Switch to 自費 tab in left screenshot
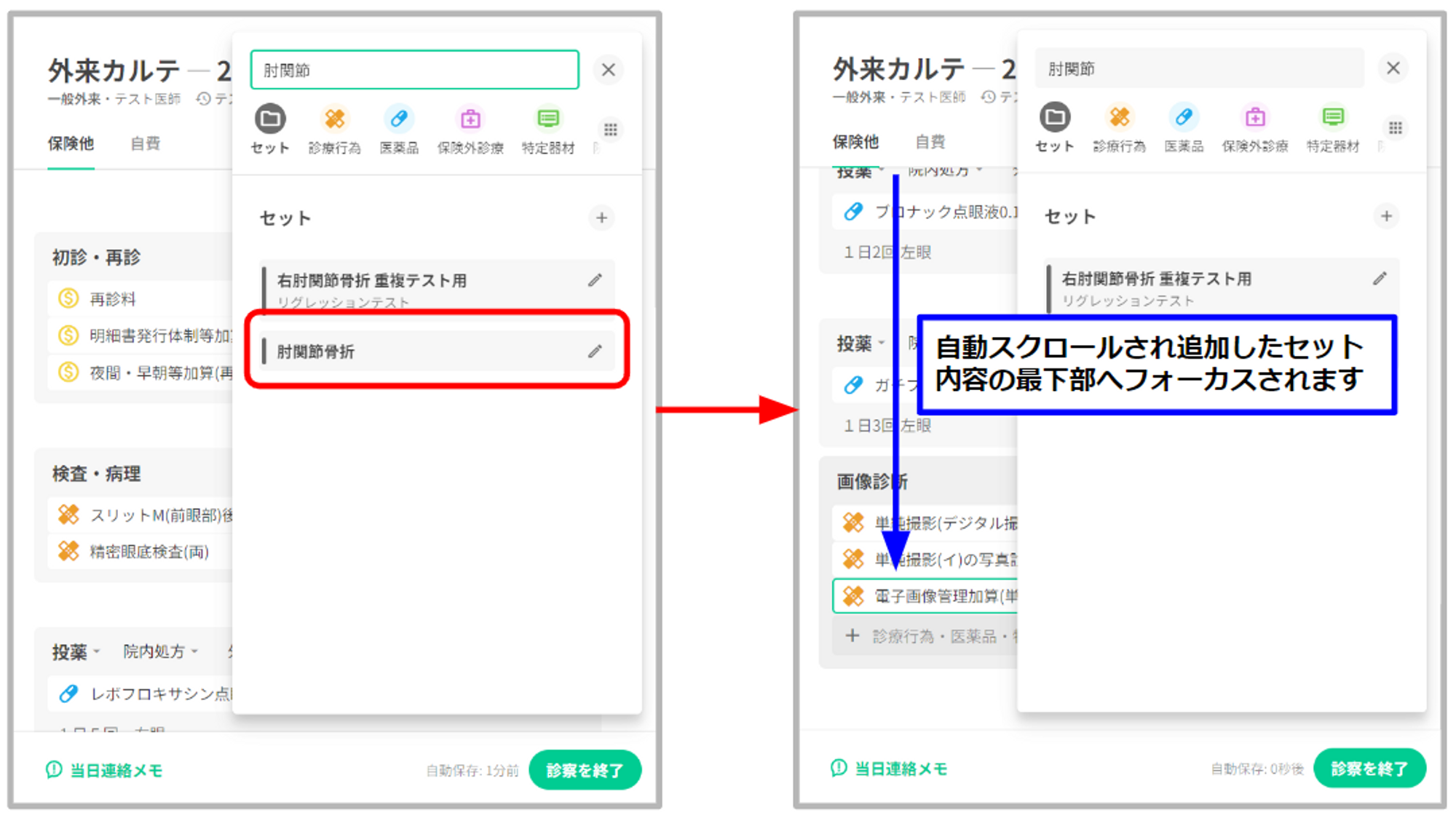The width and height of the screenshot is (1456, 818). coord(145,143)
